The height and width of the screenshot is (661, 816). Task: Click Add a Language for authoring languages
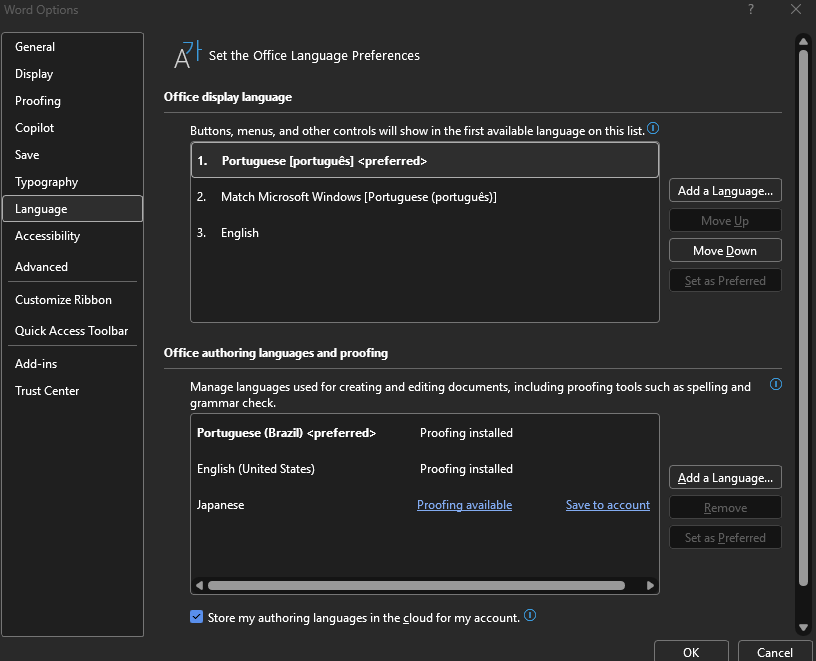coord(725,477)
